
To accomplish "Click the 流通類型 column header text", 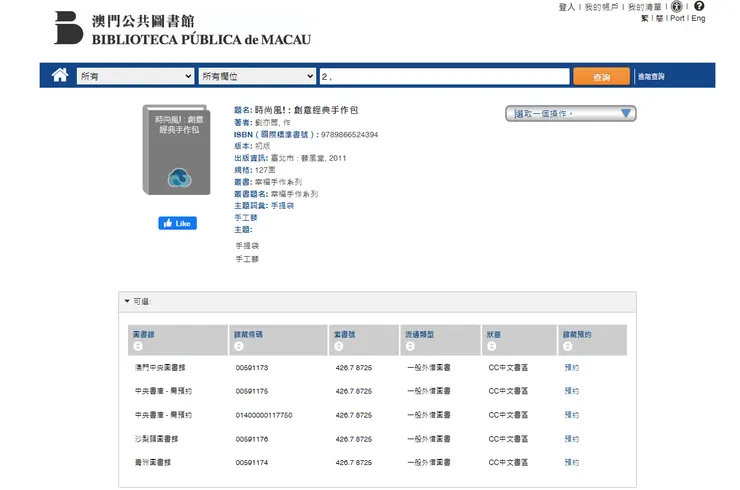I will (419, 335).
